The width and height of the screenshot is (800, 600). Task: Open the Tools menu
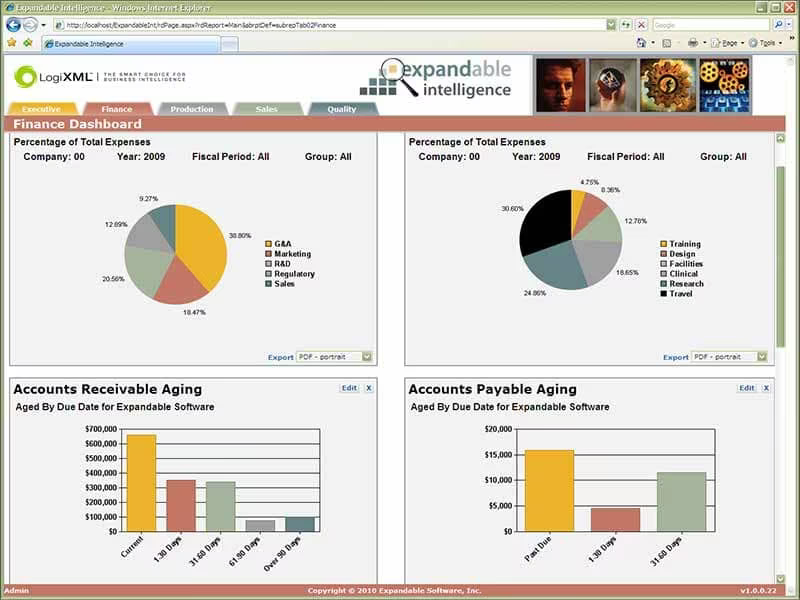coord(765,43)
